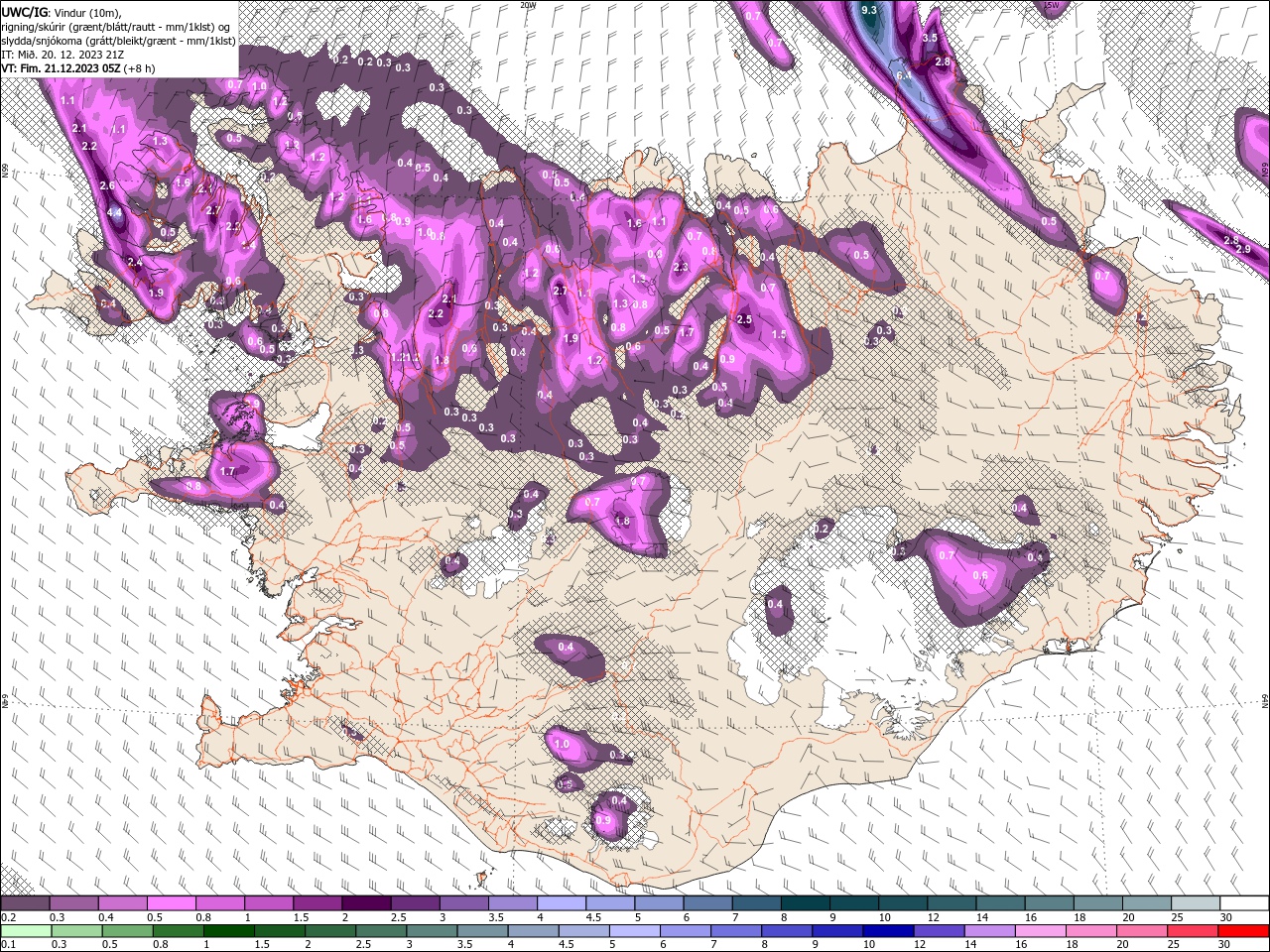
Task: Click the bright red 30 rain legend swatch
Action: pos(1242,930)
